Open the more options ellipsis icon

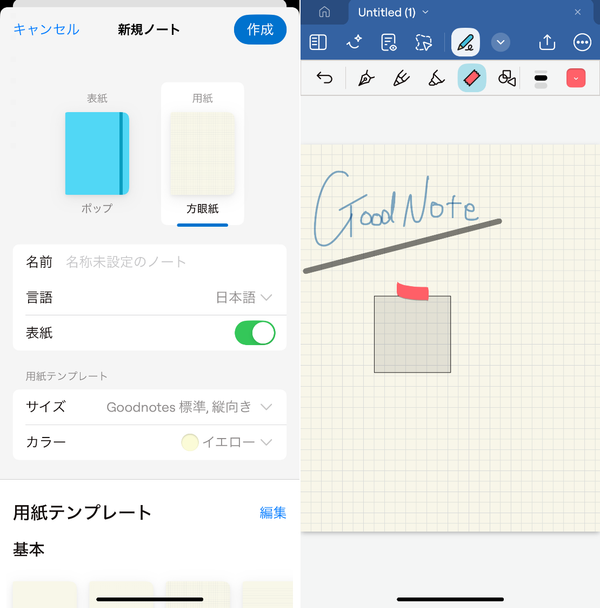(582, 42)
